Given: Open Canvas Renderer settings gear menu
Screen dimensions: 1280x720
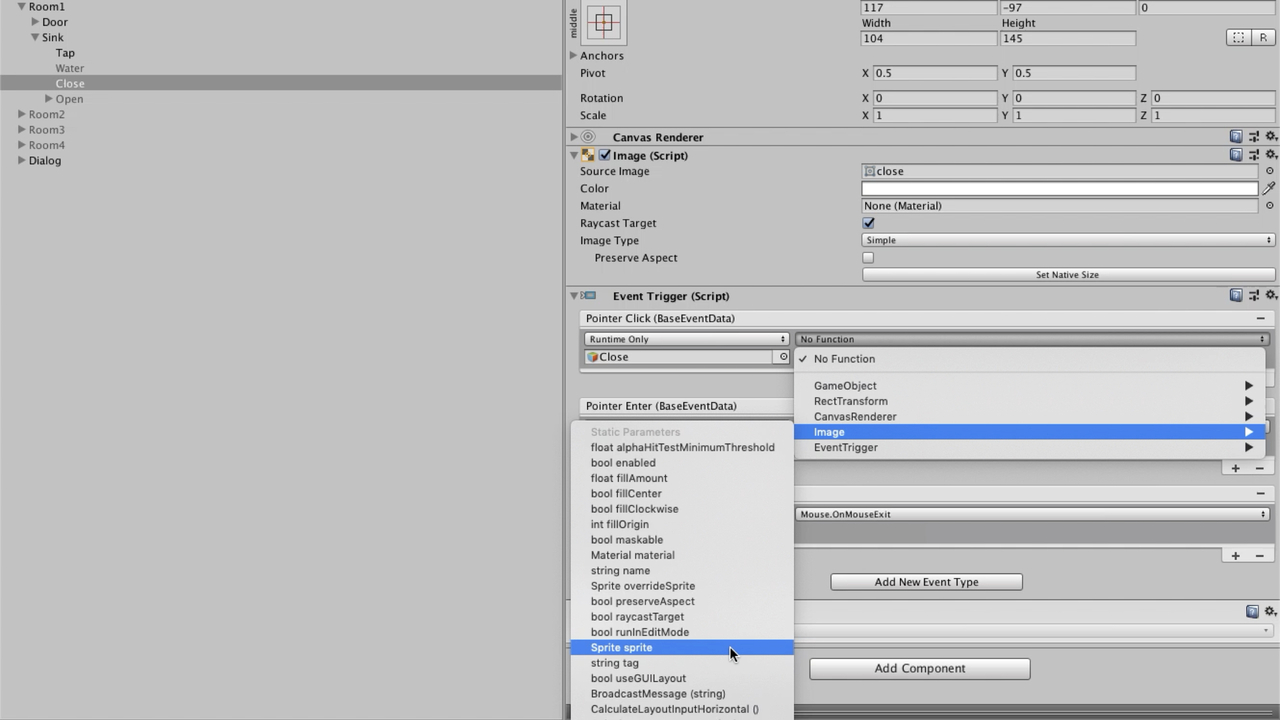Looking at the screenshot, I should pos(1271,137).
